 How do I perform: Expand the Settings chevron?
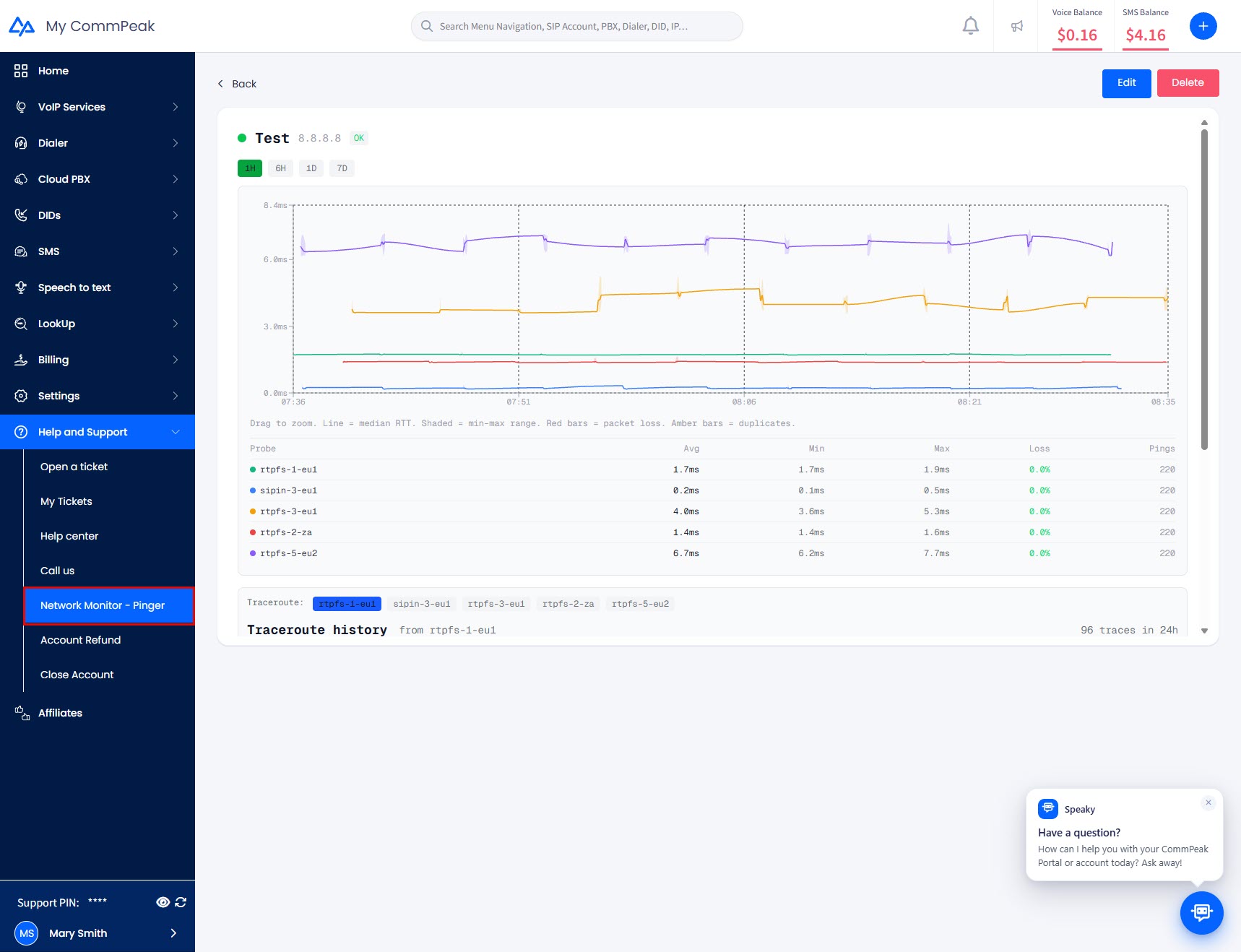click(176, 396)
